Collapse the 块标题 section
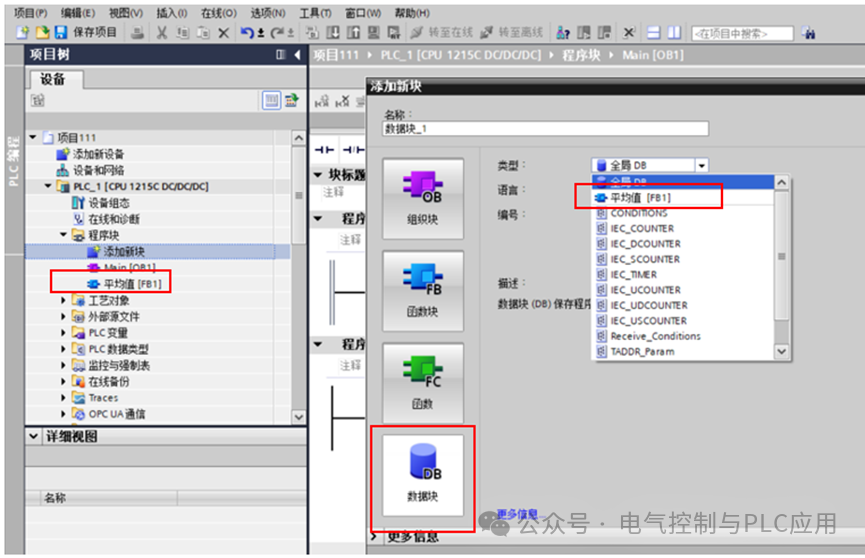 (x=318, y=175)
